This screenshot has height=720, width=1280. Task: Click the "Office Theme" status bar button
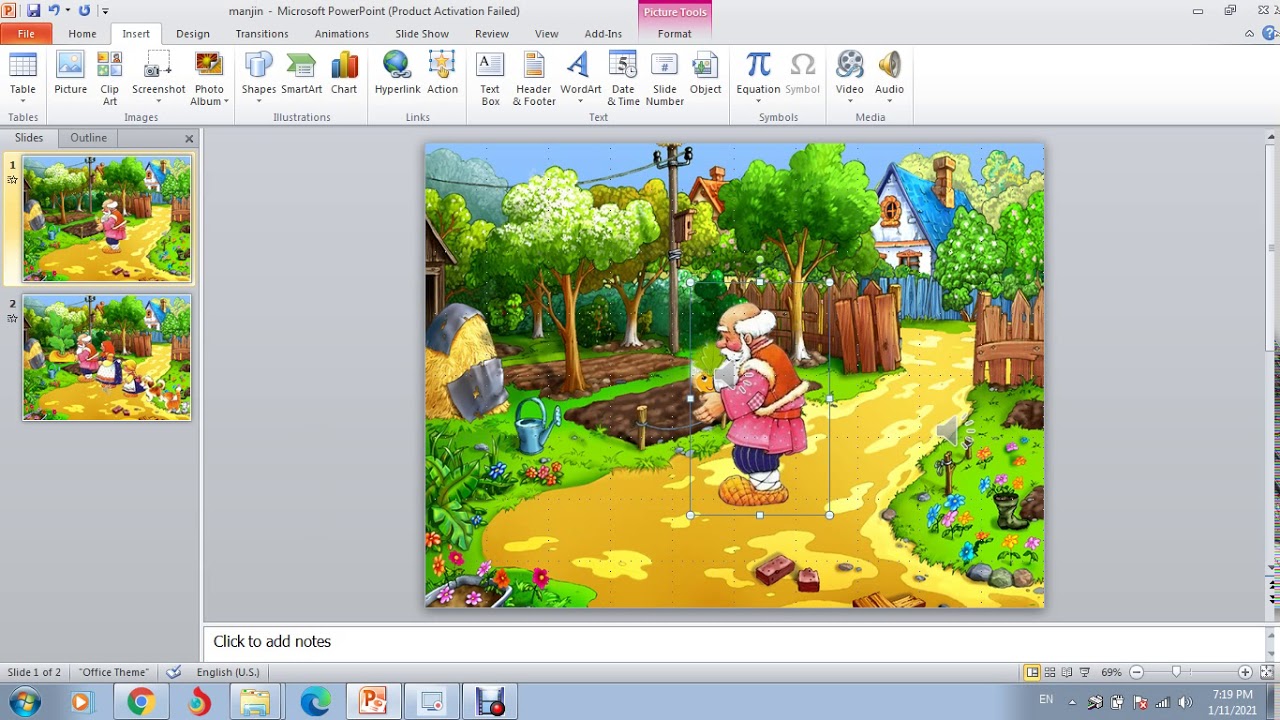(x=114, y=672)
